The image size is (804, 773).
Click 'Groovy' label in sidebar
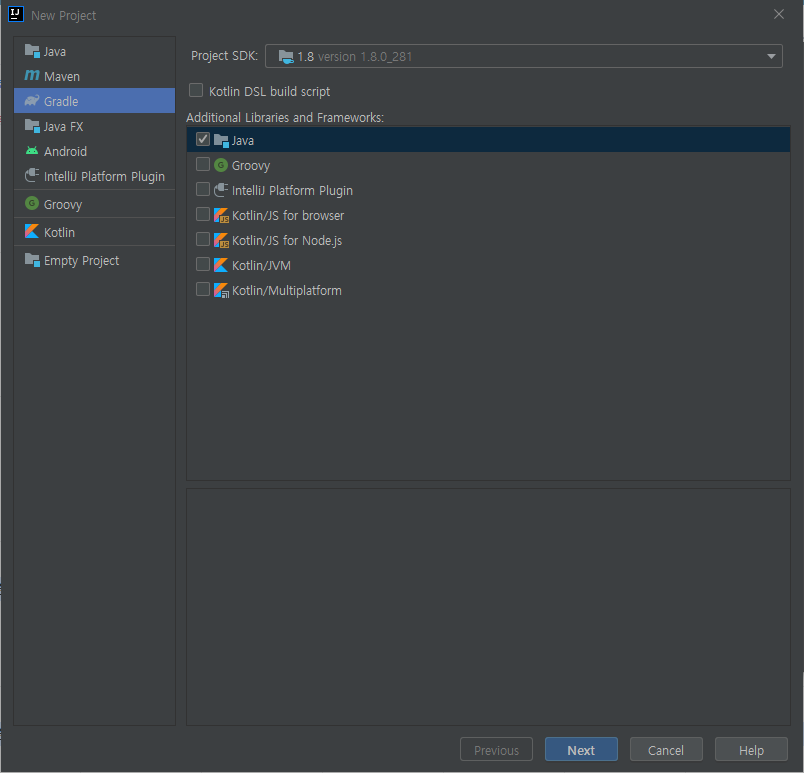pos(63,205)
